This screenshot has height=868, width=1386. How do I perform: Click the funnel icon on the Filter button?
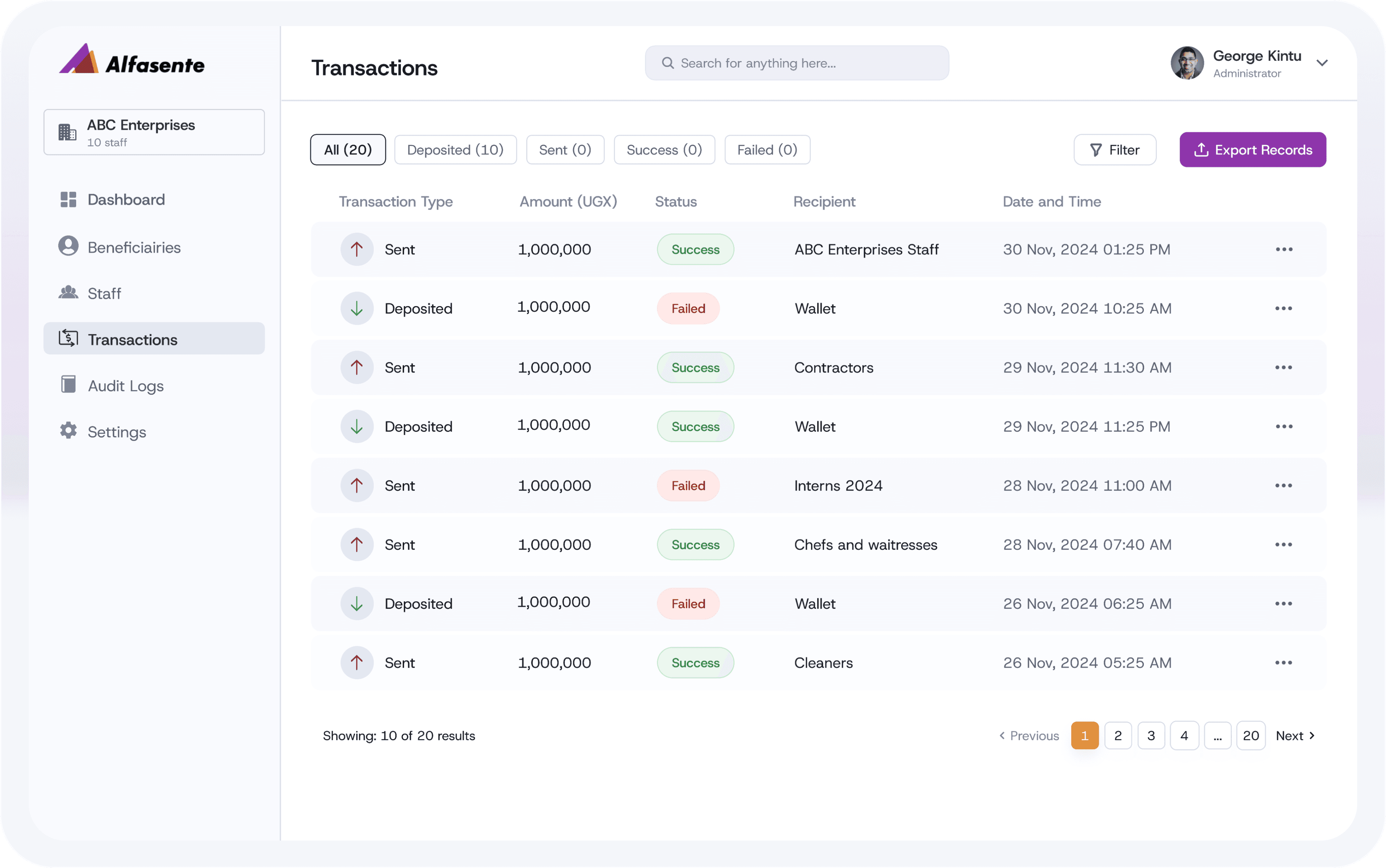tap(1095, 149)
